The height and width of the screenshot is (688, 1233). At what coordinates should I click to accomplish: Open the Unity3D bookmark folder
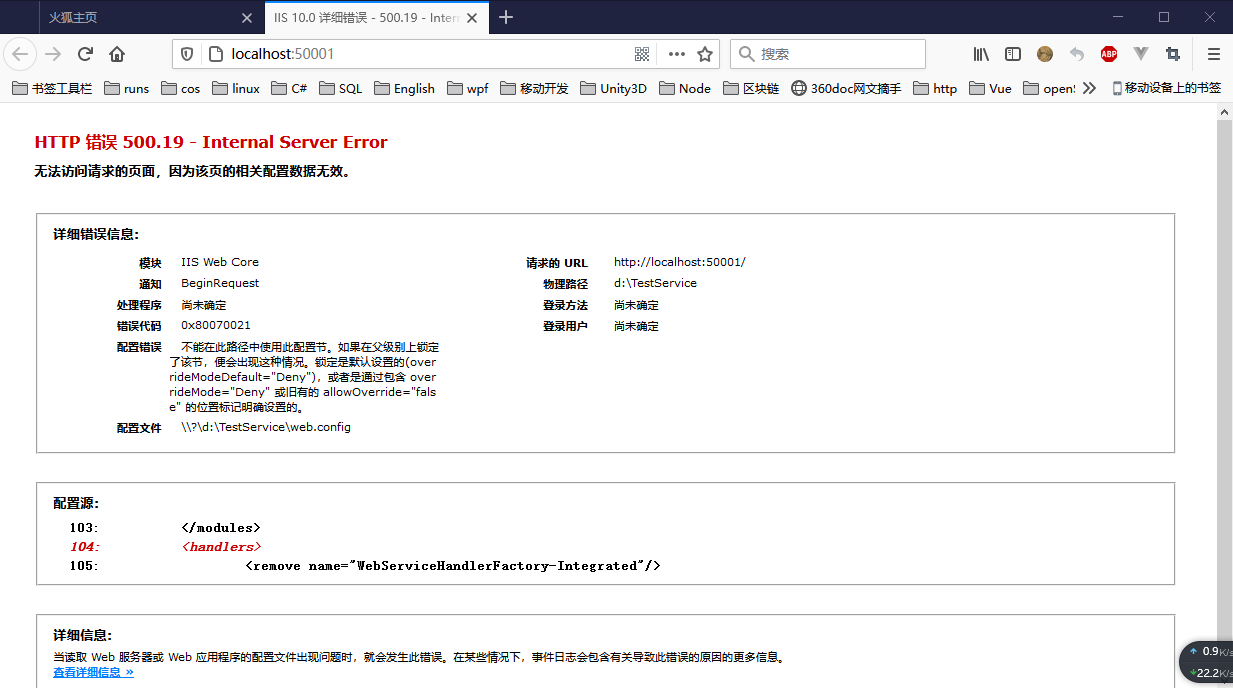click(x=613, y=88)
